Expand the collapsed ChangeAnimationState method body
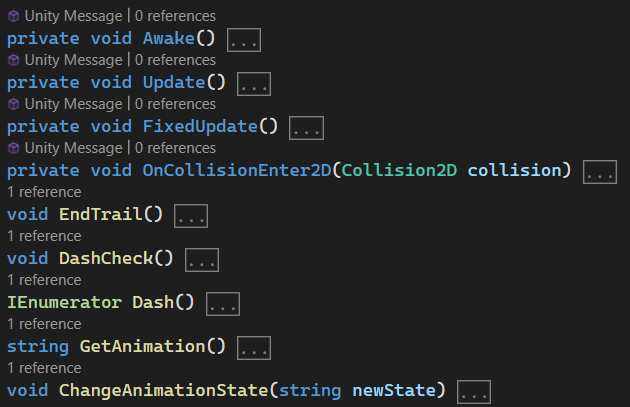Screen dimensions: 630x407 tap(474, 392)
